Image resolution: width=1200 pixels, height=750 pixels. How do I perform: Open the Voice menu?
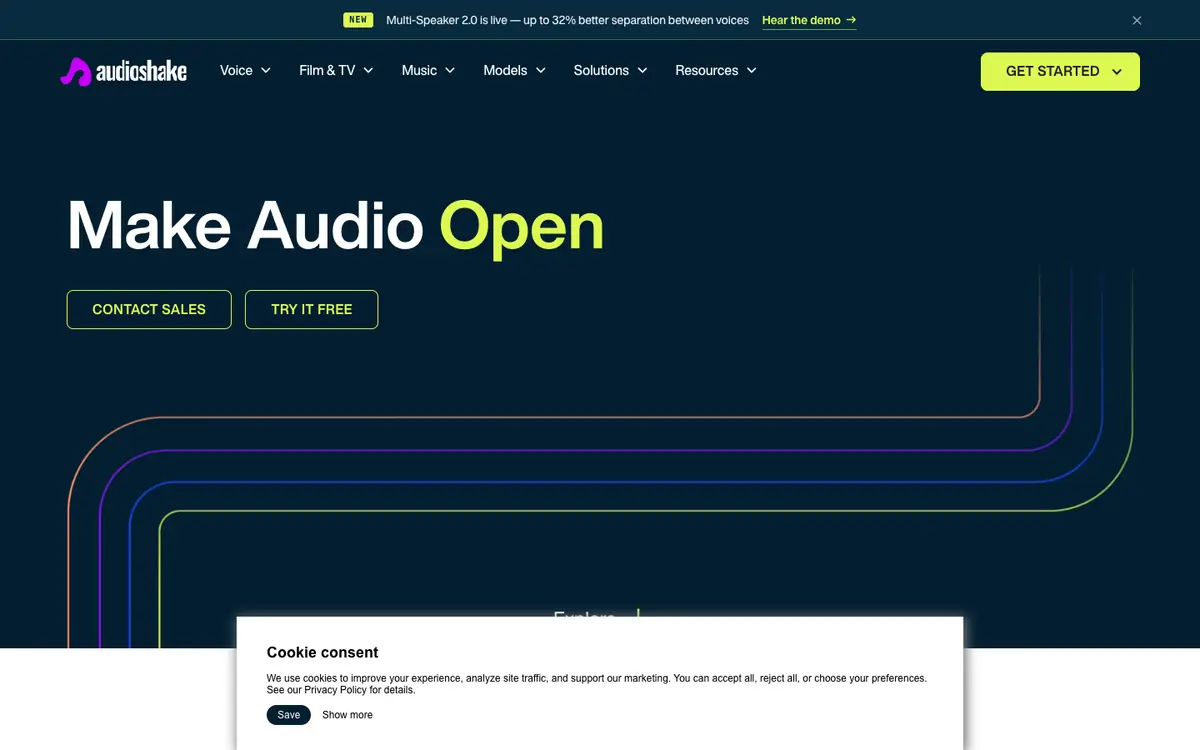246,71
